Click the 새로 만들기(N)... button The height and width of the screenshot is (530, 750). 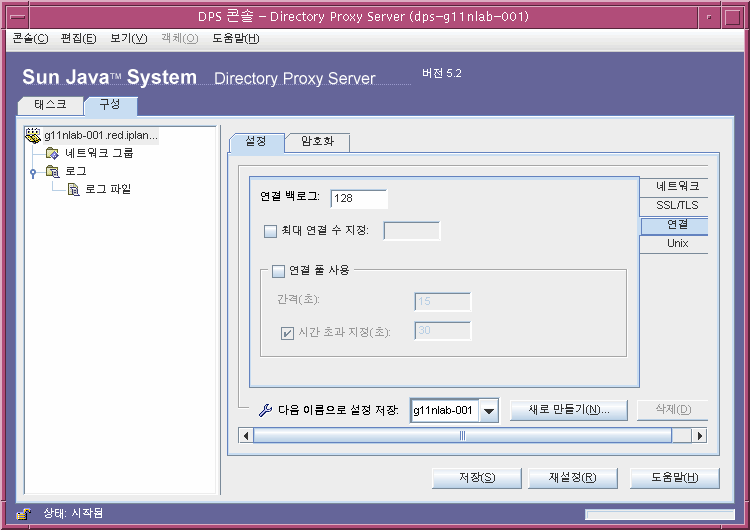(569, 410)
